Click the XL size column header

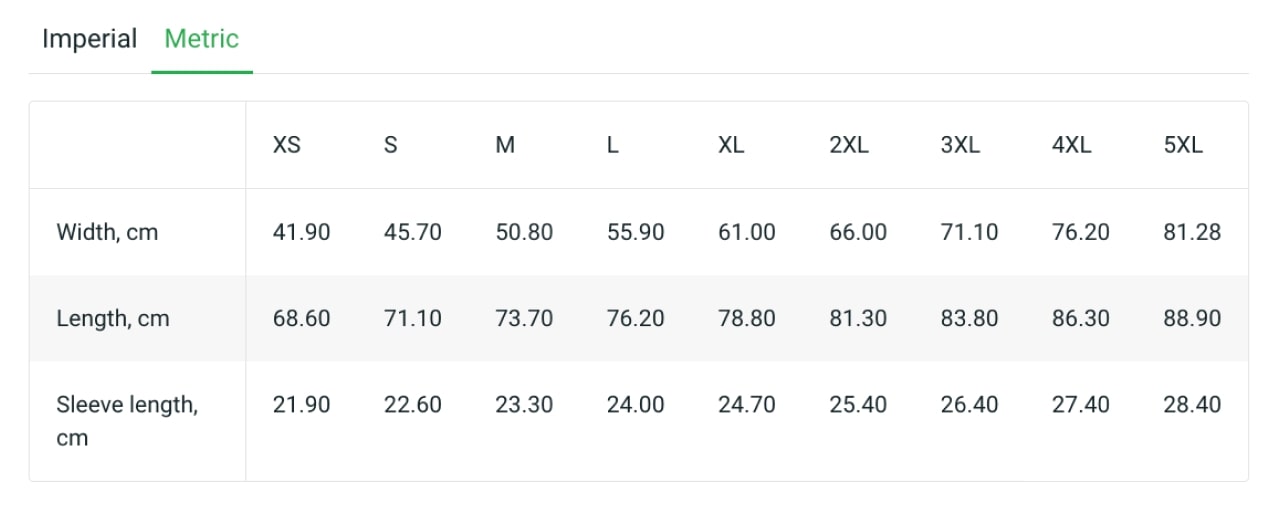pyautogui.click(x=731, y=145)
